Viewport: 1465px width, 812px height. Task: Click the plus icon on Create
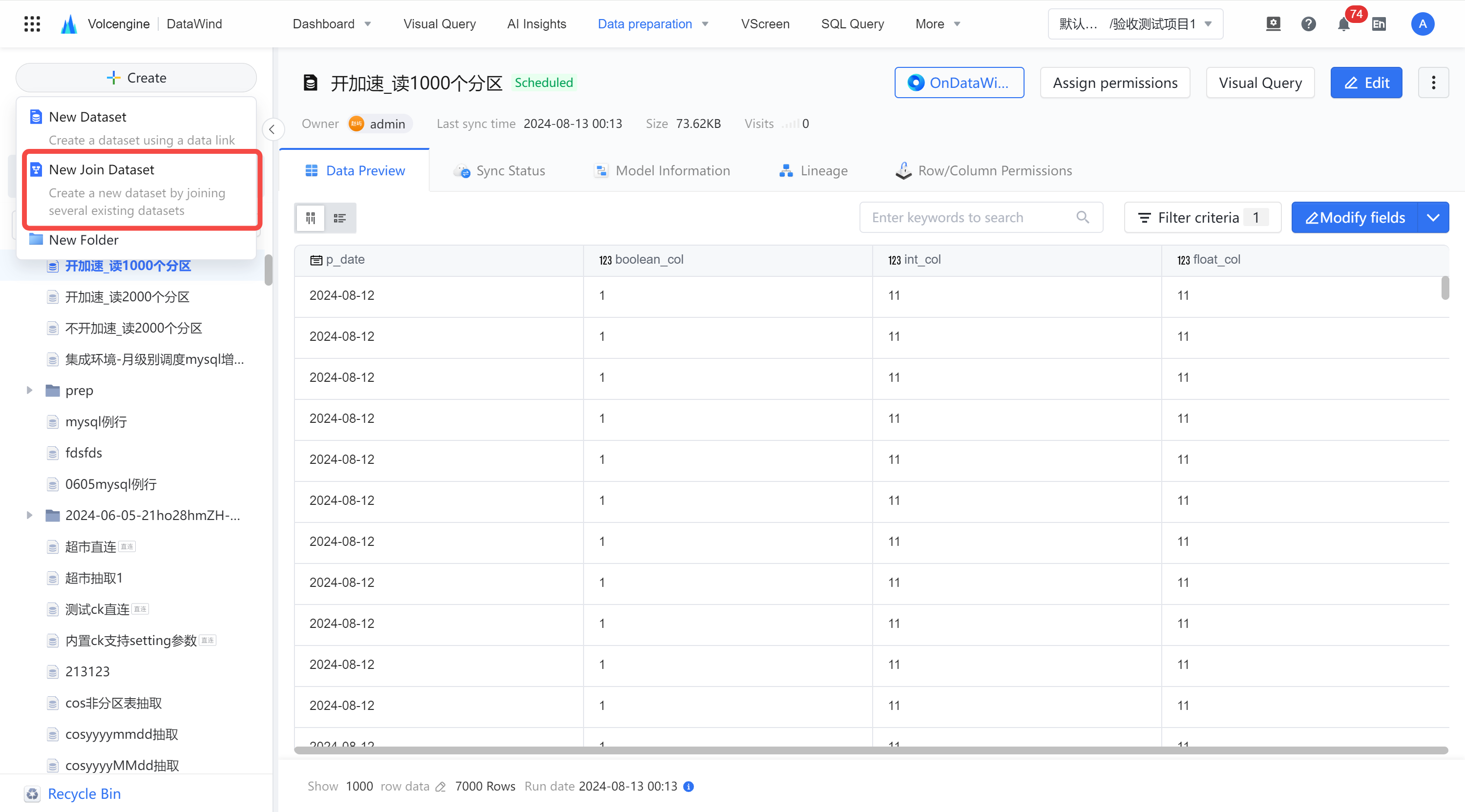(x=113, y=78)
